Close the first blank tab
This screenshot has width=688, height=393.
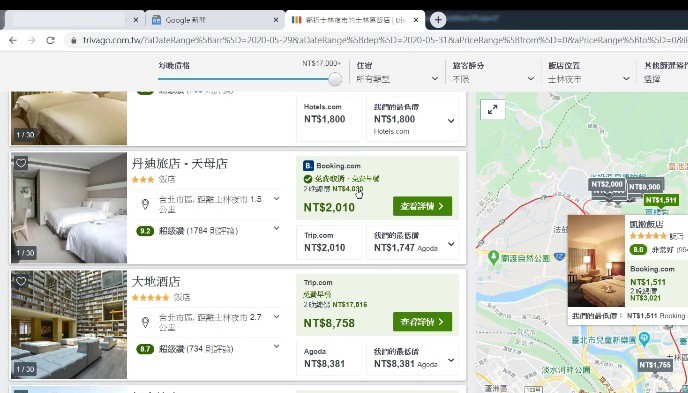pos(136,20)
